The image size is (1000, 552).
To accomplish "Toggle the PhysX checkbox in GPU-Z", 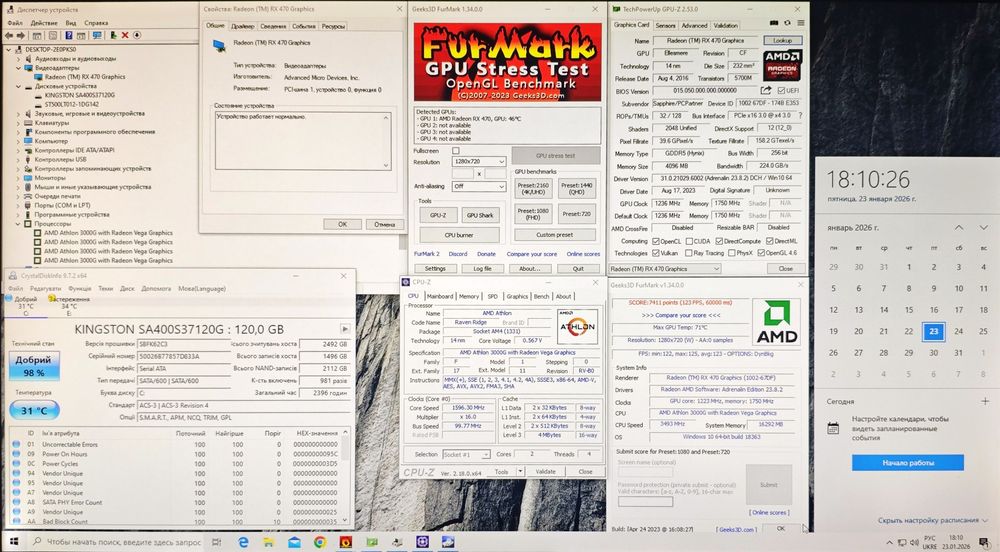I will click(731, 253).
